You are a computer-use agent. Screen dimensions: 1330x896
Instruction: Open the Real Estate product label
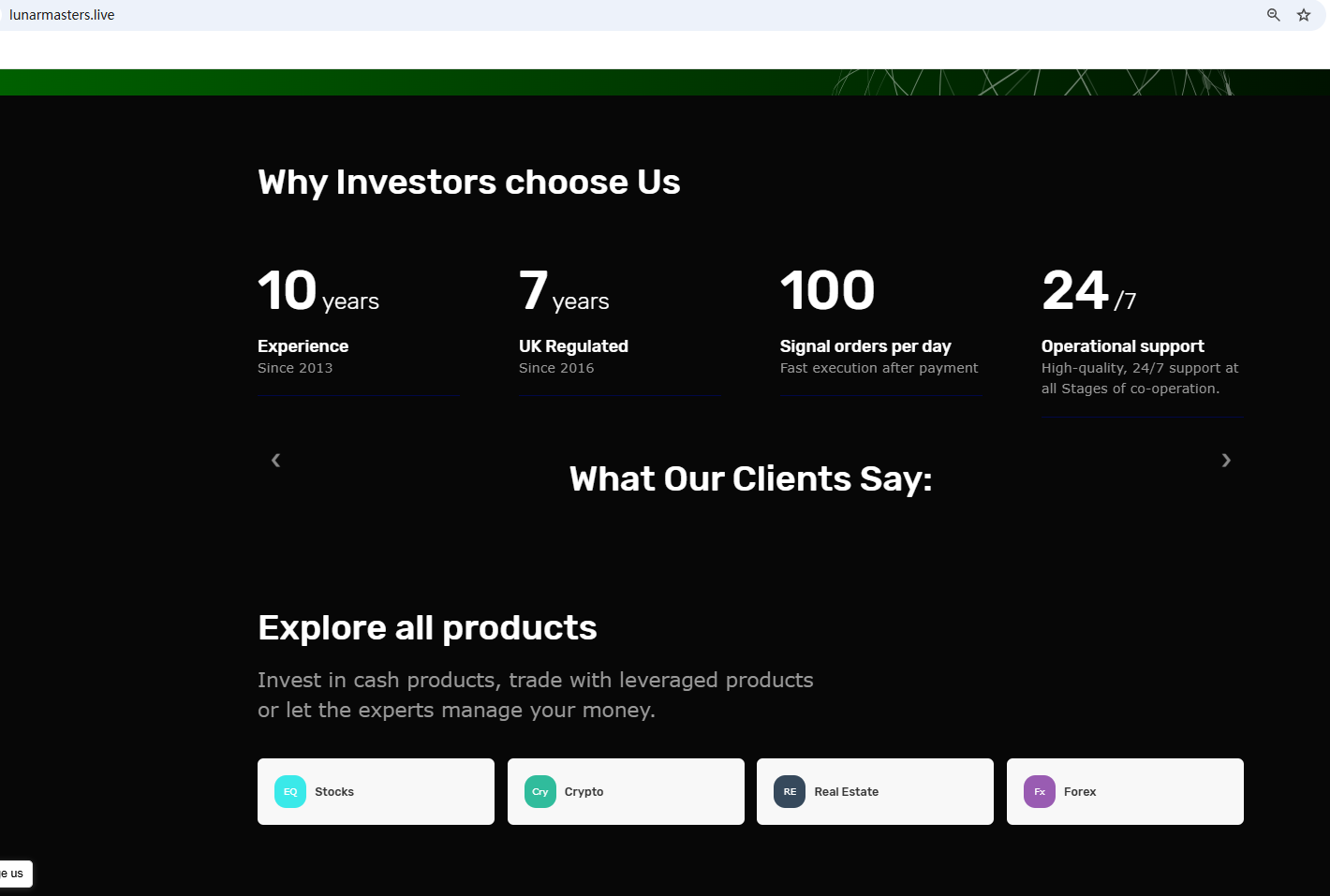(x=847, y=791)
